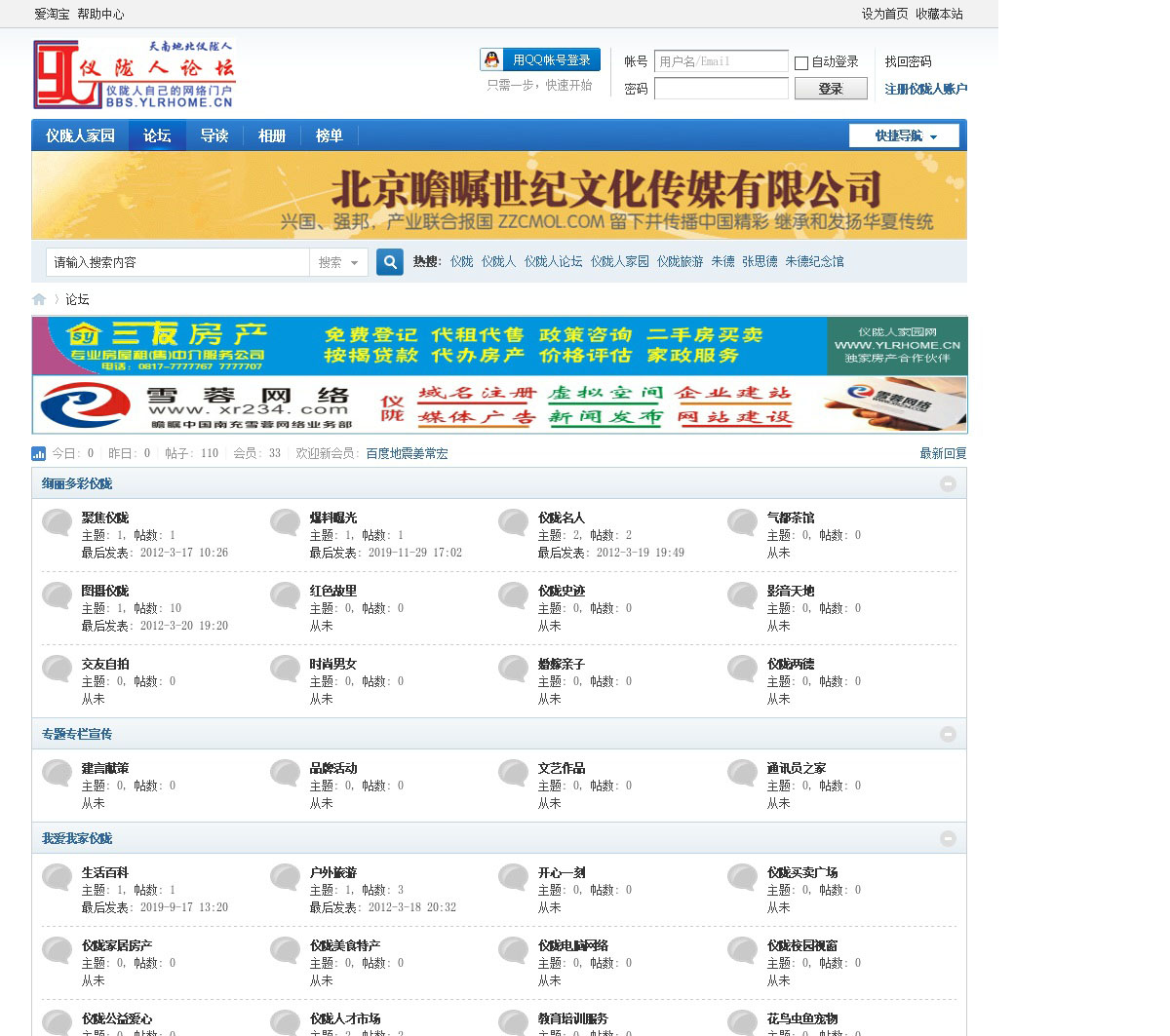The image size is (1170, 1036).
Task: Open the 搜索 type dropdown
Action: [338, 262]
